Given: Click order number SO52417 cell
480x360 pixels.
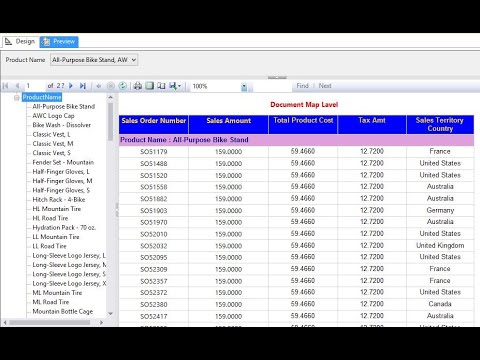Looking at the screenshot, I should tap(154, 316).
